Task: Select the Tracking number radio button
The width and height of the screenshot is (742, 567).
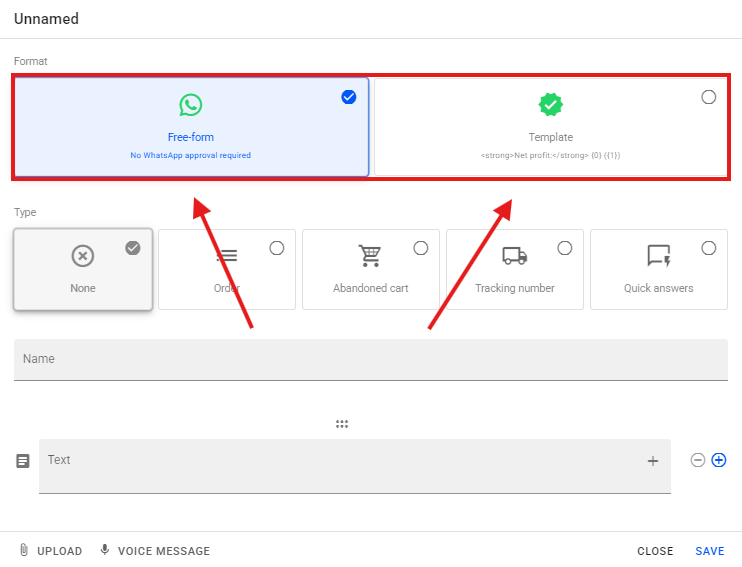Action: pyautogui.click(x=565, y=248)
